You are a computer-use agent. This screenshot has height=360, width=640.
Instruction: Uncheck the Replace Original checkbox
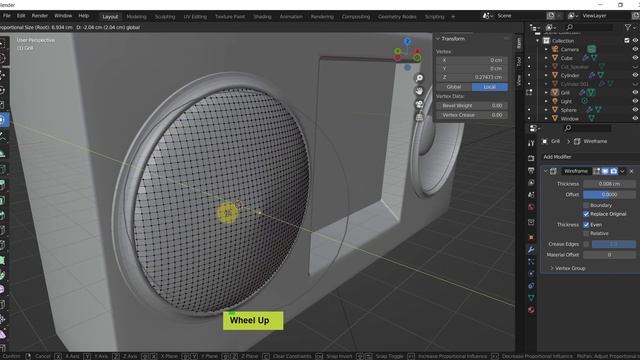pyautogui.click(x=586, y=214)
